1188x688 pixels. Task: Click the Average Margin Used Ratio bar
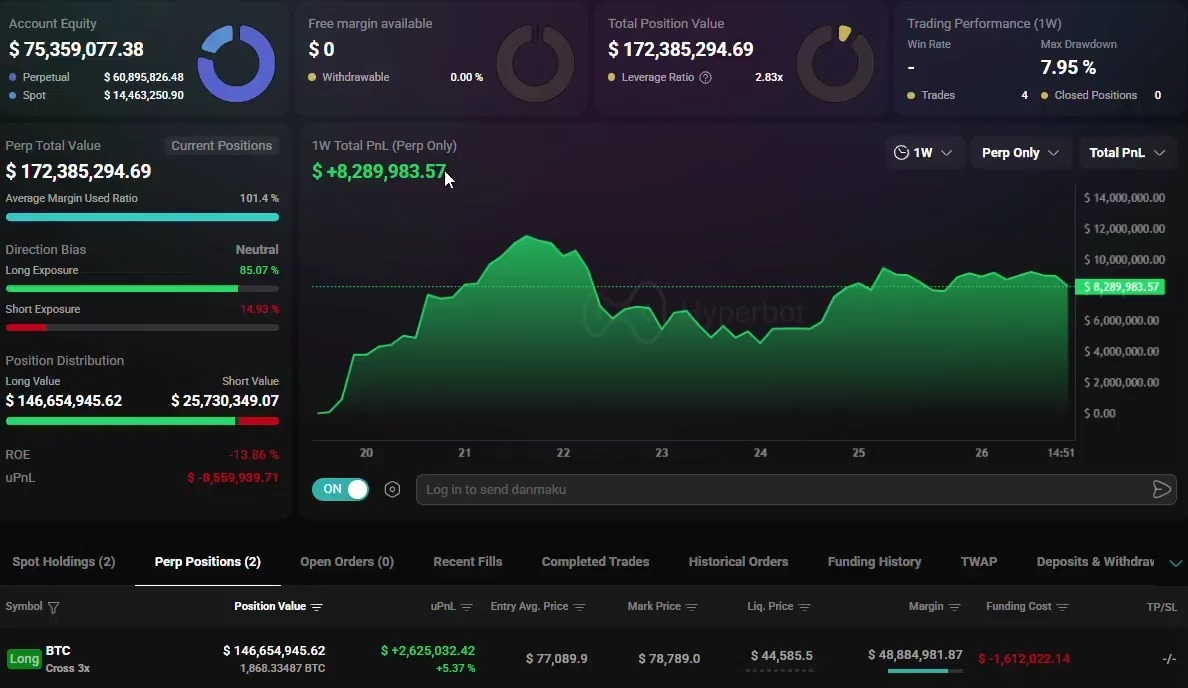pyautogui.click(x=142, y=217)
